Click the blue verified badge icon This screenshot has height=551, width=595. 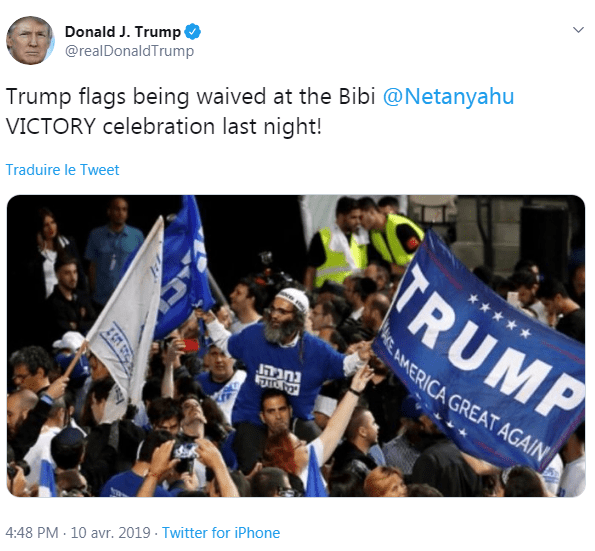192,32
